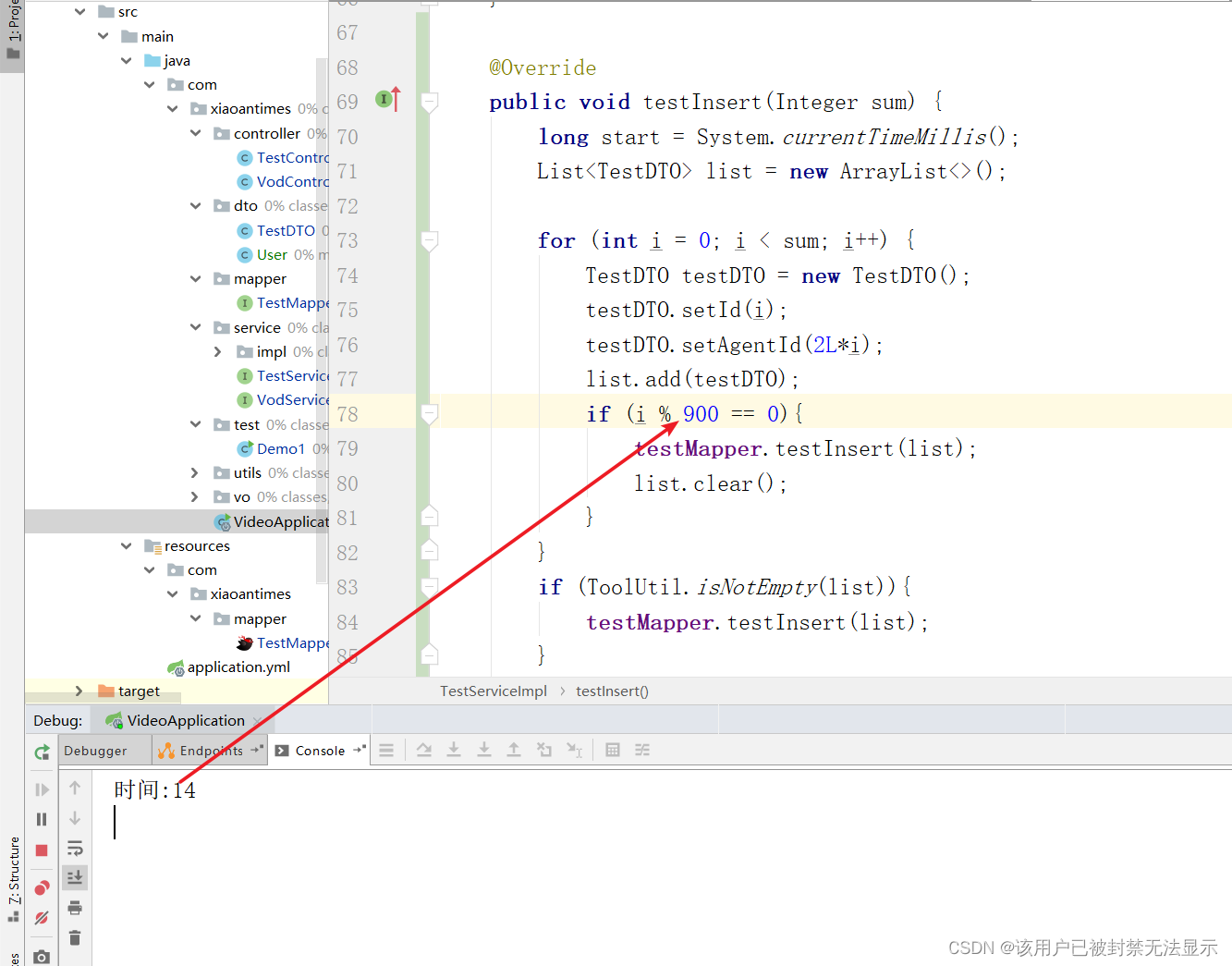
Task: Expand the target folder
Action: coord(79,691)
